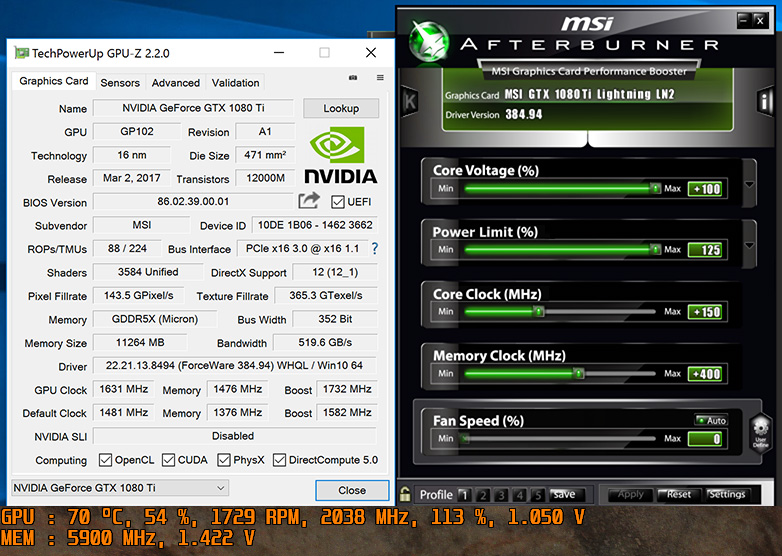Click the GPU-Z Close button
The image size is (782, 556).
click(352, 490)
